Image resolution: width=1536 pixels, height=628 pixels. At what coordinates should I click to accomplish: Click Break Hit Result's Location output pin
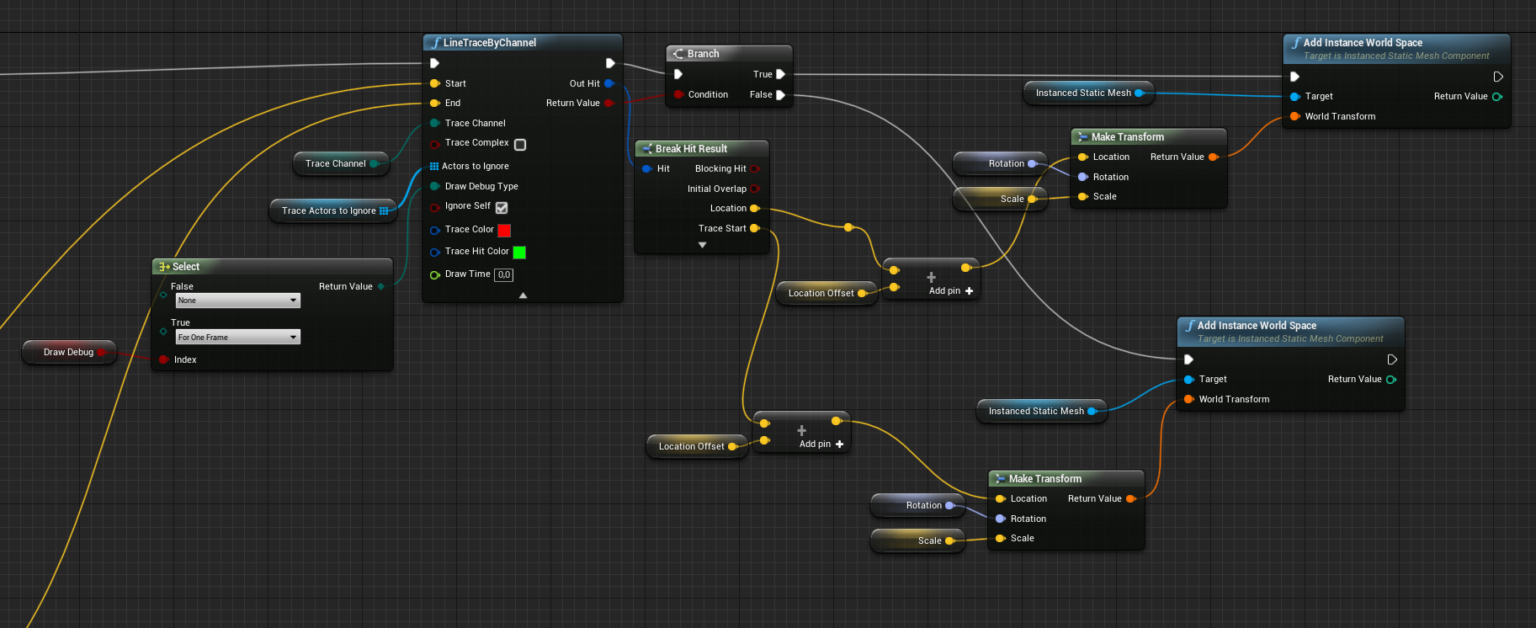[754, 208]
